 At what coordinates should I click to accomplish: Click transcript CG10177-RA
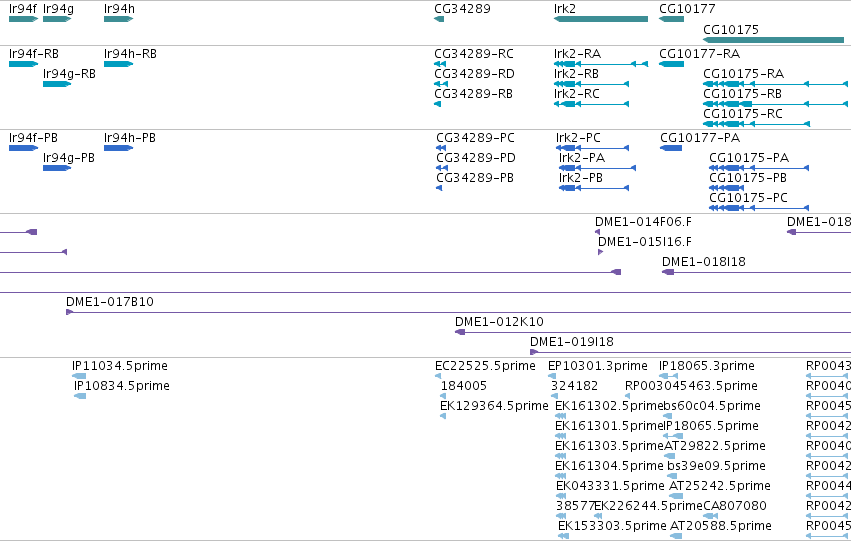coord(671,64)
